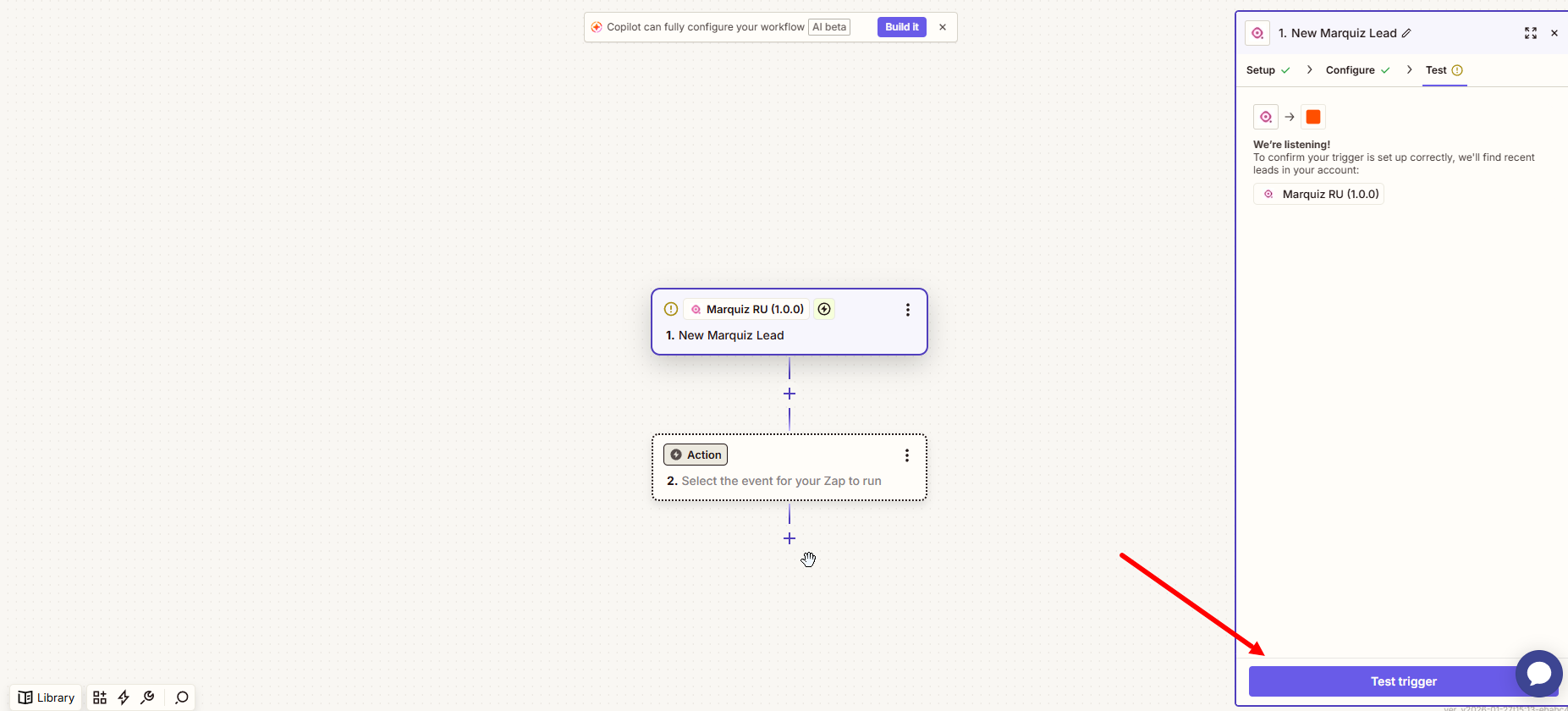Click the warning icon on the Marquiz trigger step
Image resolution: width=1568 pixels, height=711 pixels.
pyautogui.click(x=671, y=309)
